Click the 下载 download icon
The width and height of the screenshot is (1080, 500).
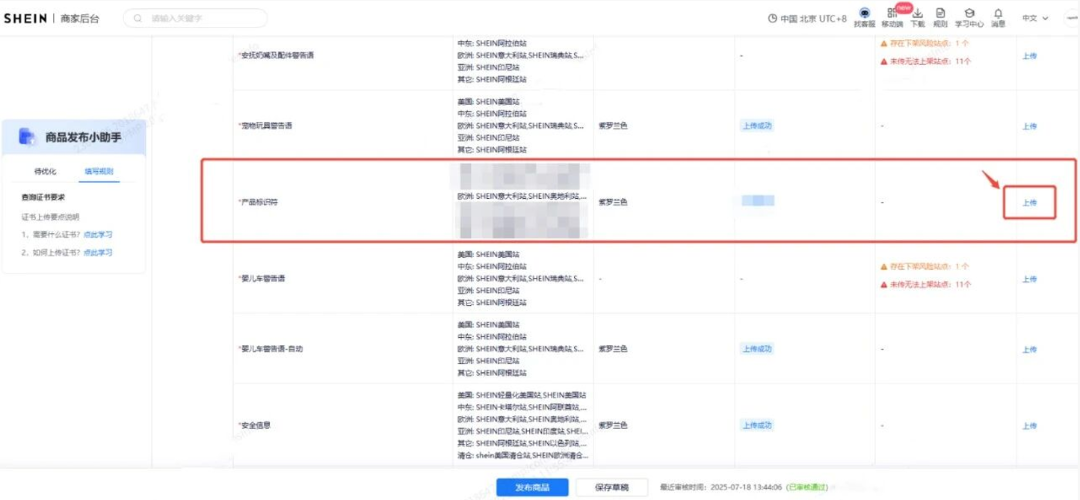point(917,12)
